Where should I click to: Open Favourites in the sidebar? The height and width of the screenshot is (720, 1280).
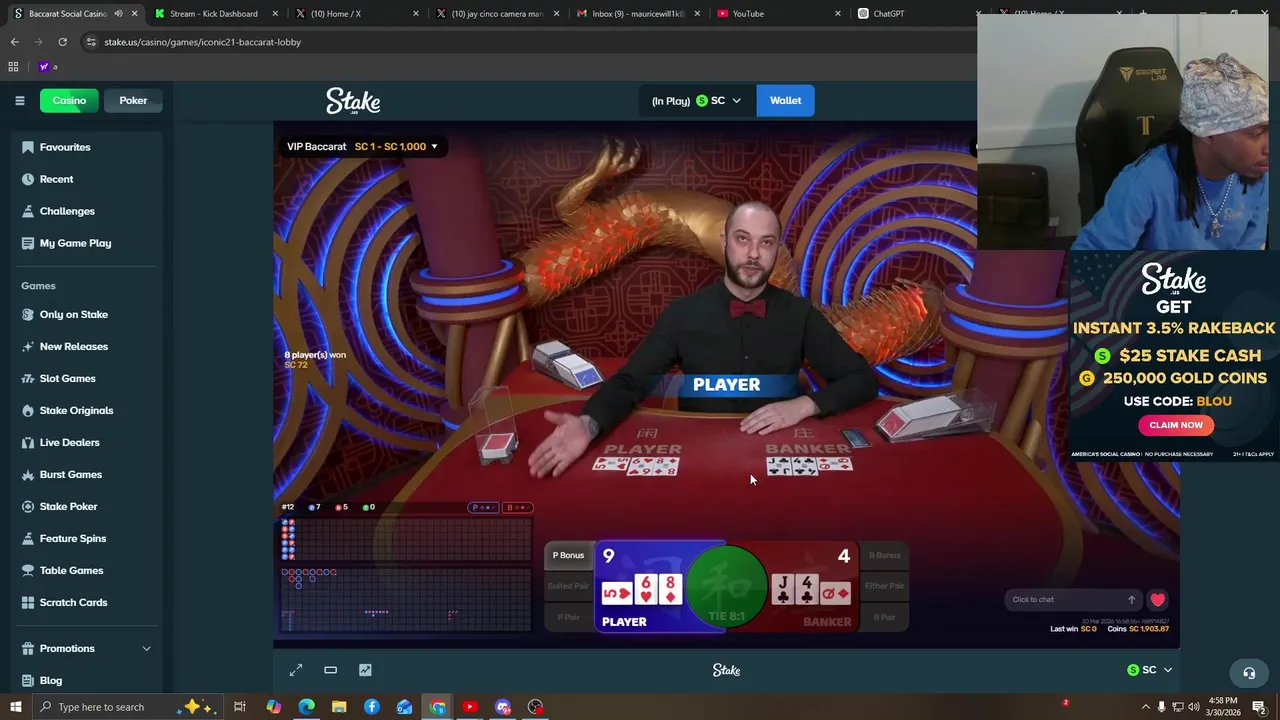click(65, 147)
